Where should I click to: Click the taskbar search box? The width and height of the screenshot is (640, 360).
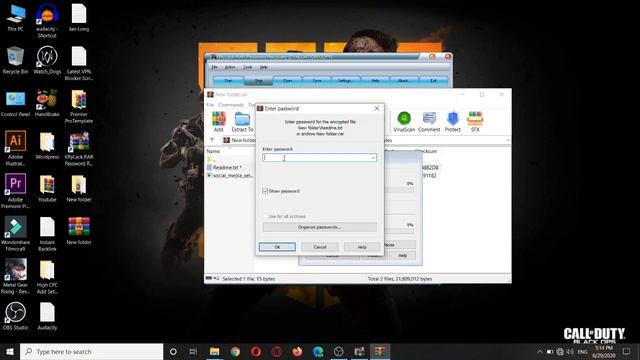coord(91,351)
